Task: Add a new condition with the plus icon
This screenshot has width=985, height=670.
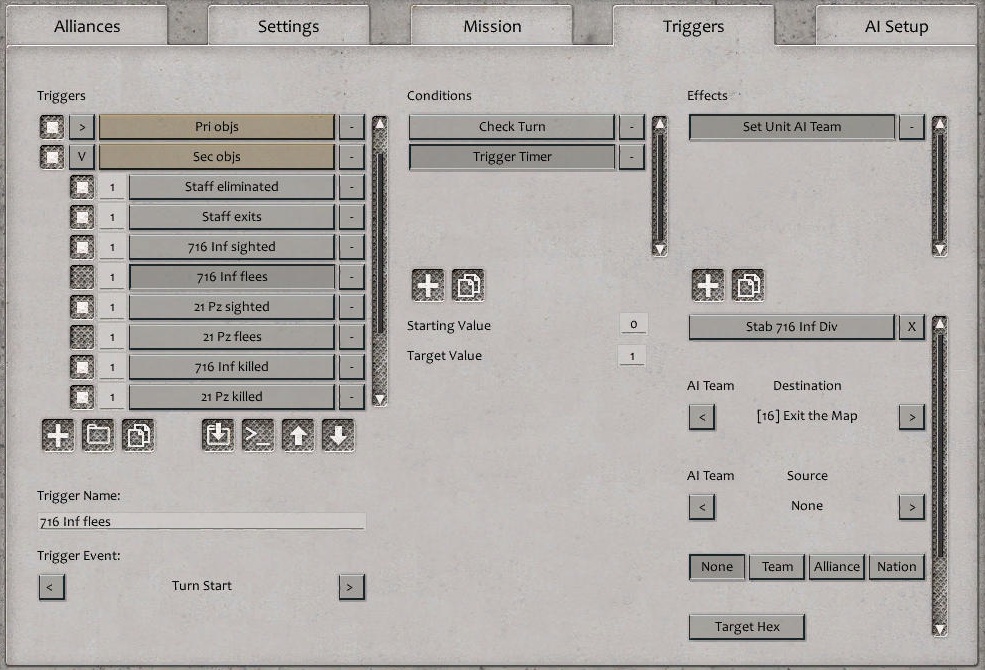Action: click(x=428, y=284)
